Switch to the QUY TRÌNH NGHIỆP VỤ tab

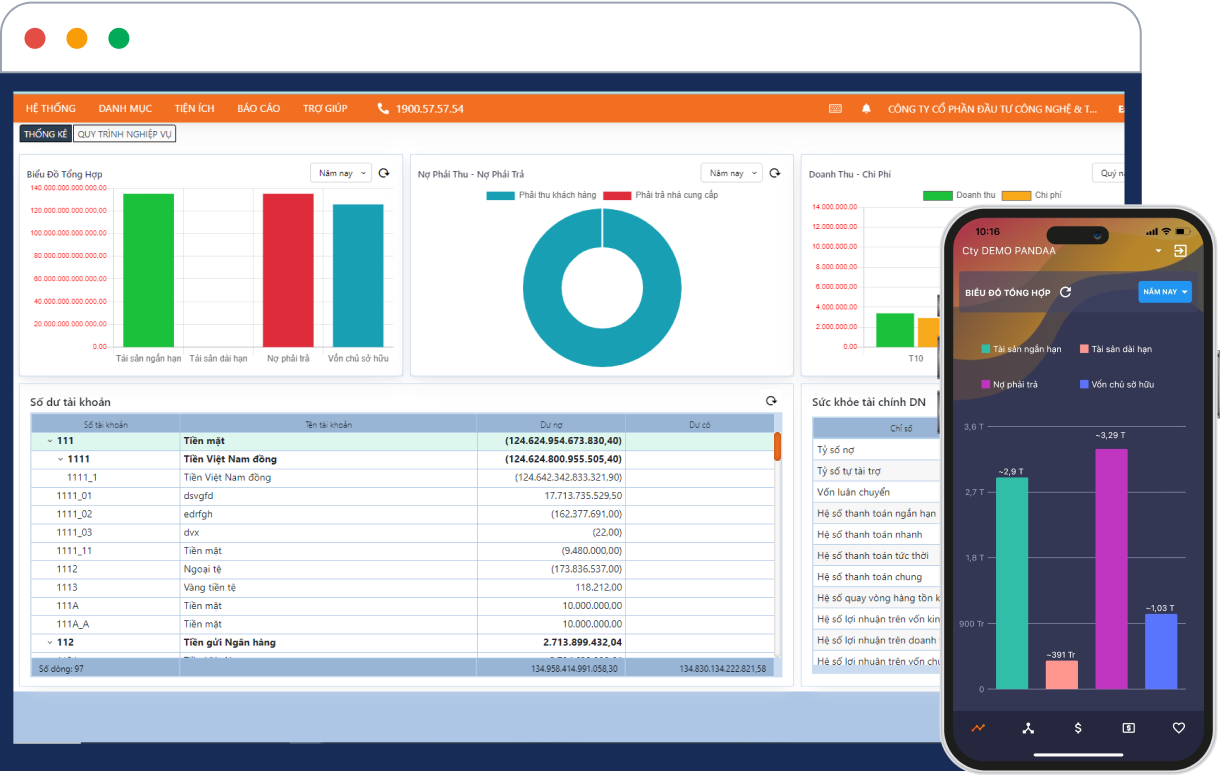(x=125, y=134)
